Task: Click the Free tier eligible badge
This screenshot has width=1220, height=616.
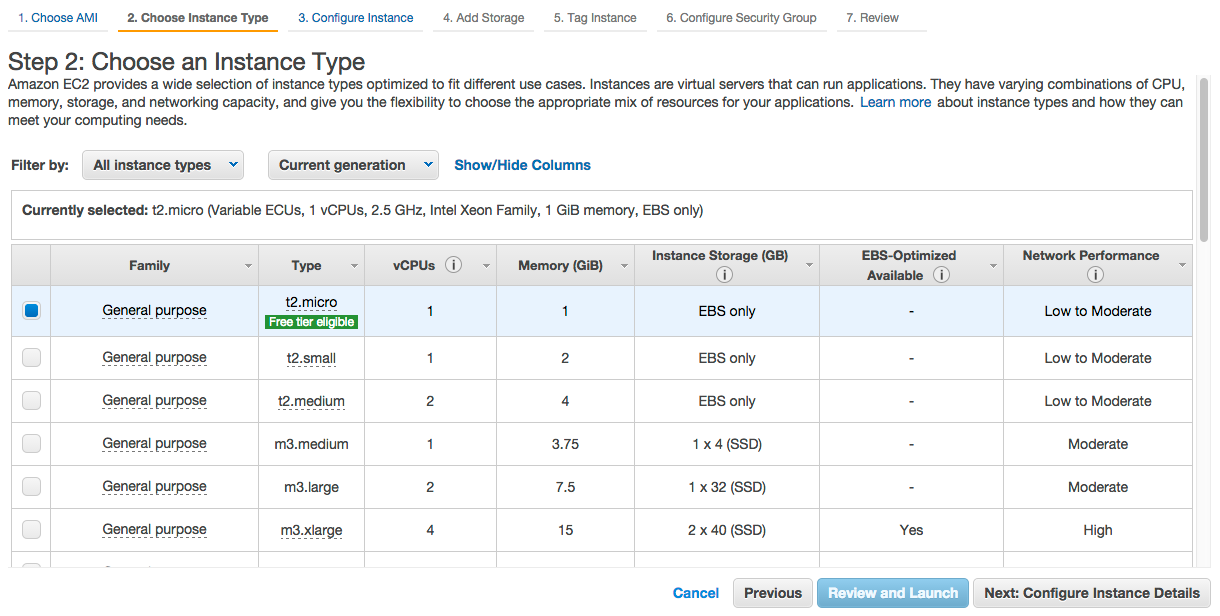Action: click(311, 322)
